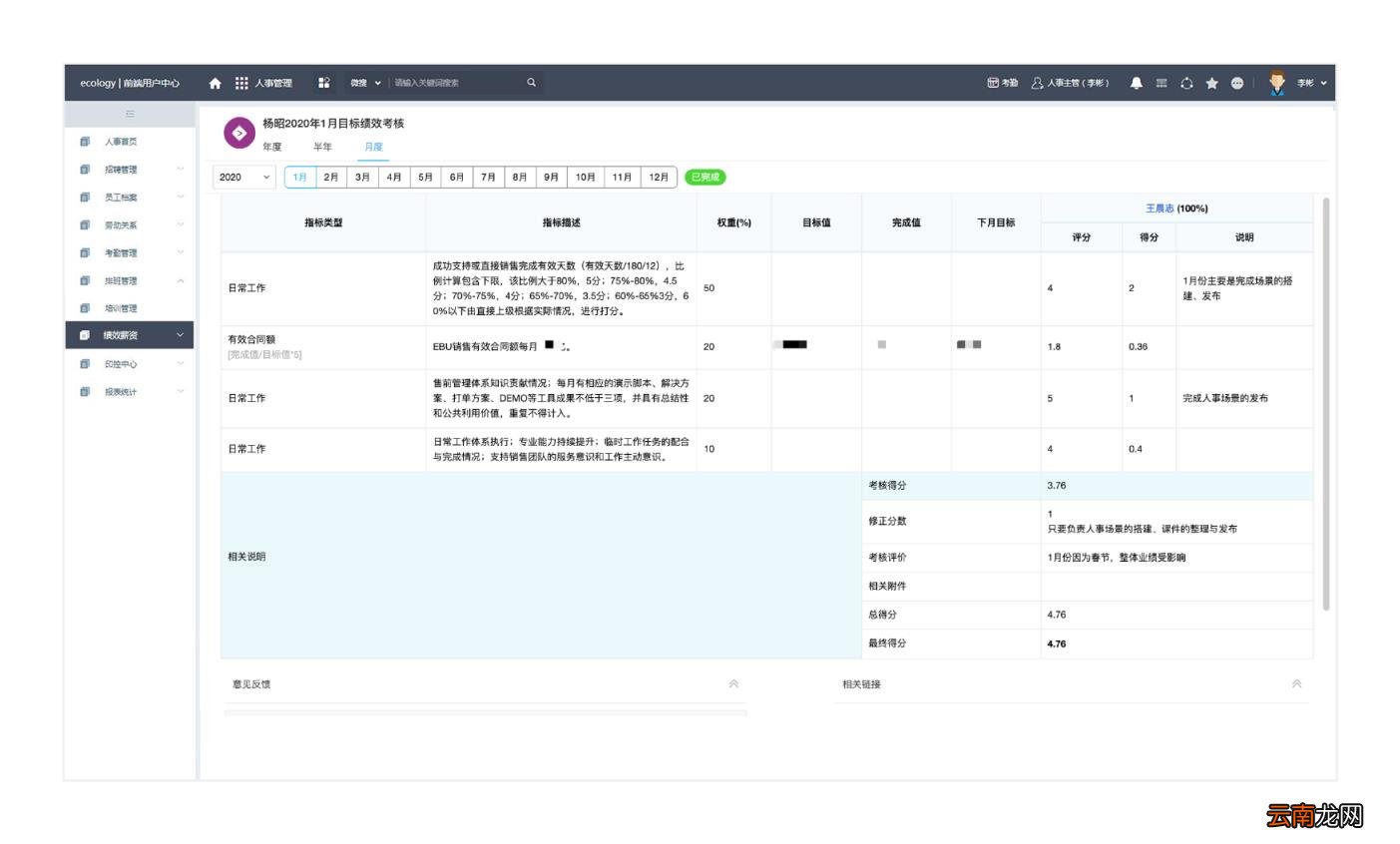Open the 人事管理 module grid icon
Viewport: 1400px width, 844px height.
point(241,83)
